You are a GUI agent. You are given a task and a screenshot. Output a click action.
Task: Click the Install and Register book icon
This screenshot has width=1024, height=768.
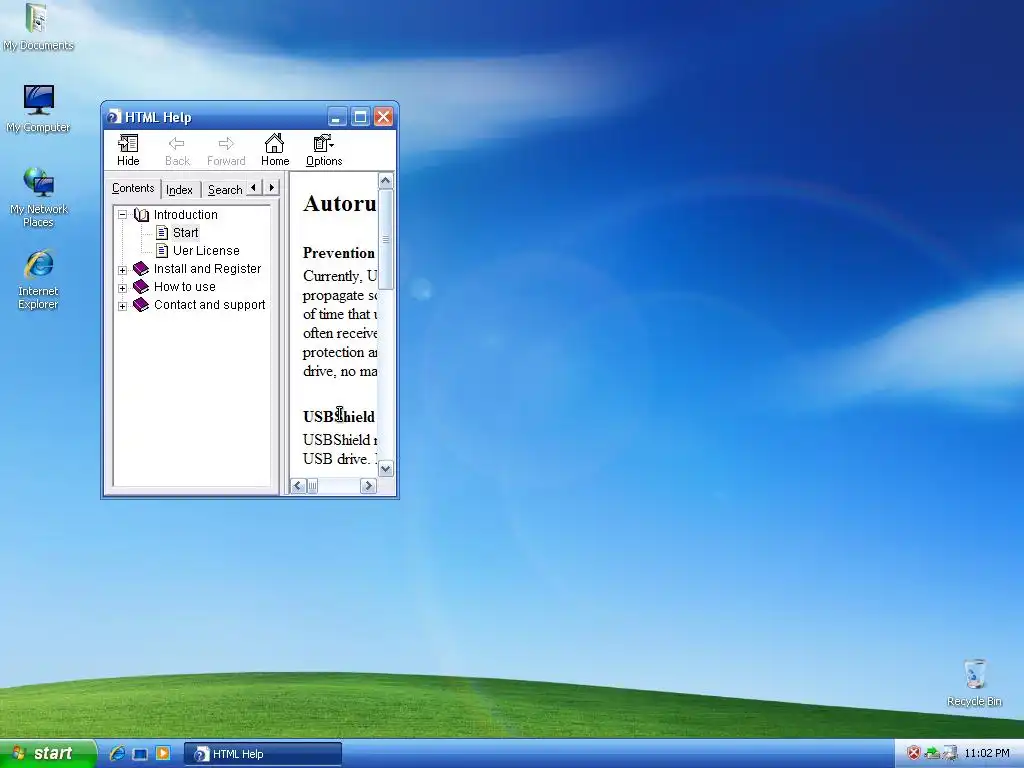click(x=141, y=268)
